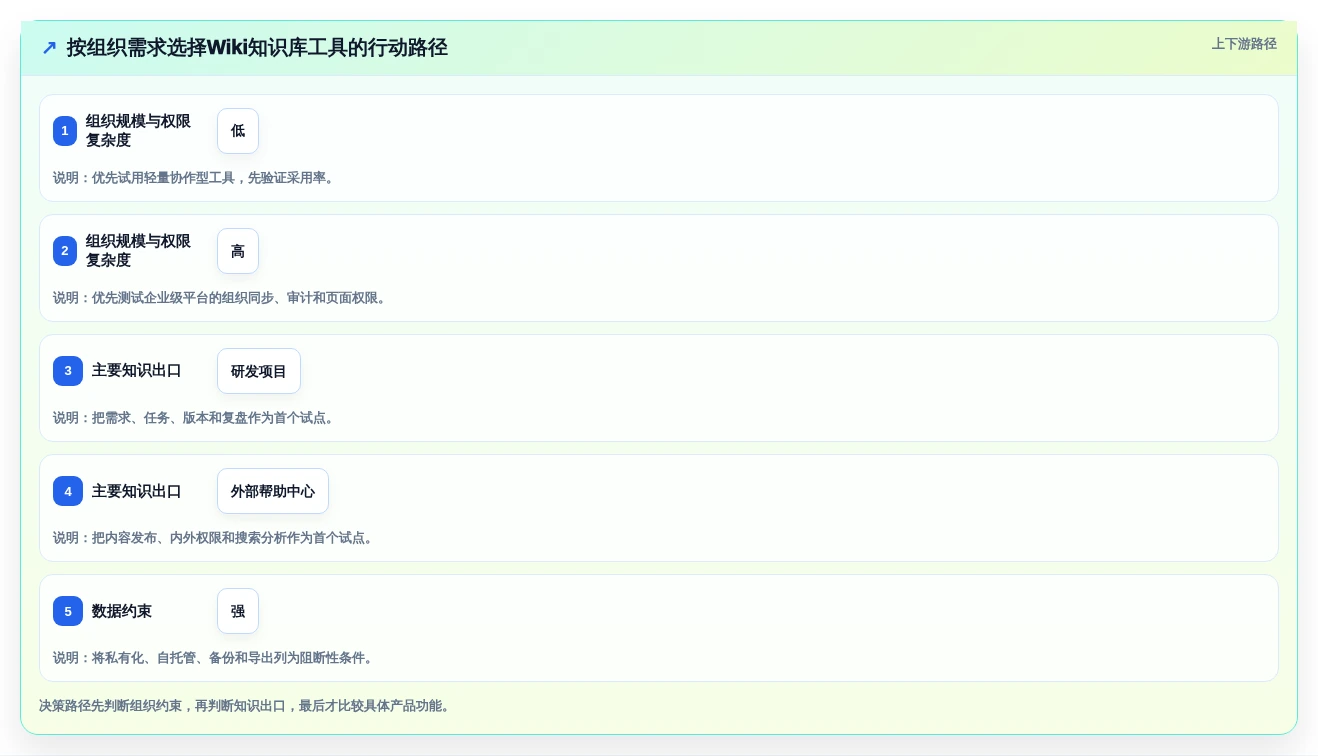Select the 高 option chip
Image resolution: width=1318 pixels, height=756 pixels.
[x=238, y=251]
